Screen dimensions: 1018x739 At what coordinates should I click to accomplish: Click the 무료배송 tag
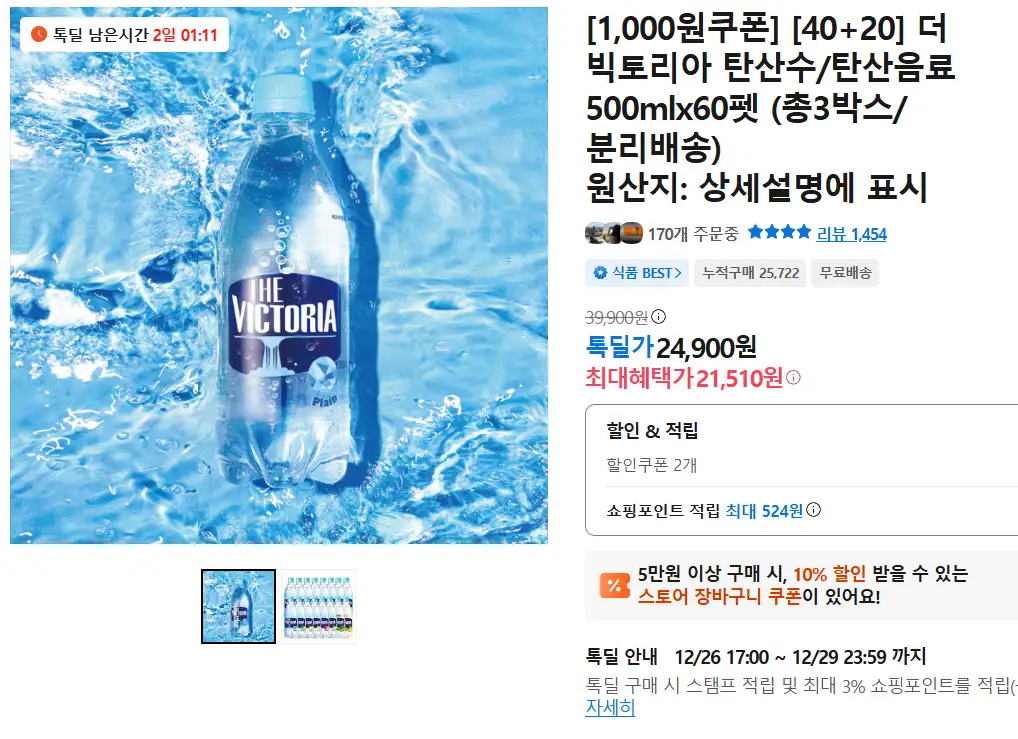[x=845, y=273]
